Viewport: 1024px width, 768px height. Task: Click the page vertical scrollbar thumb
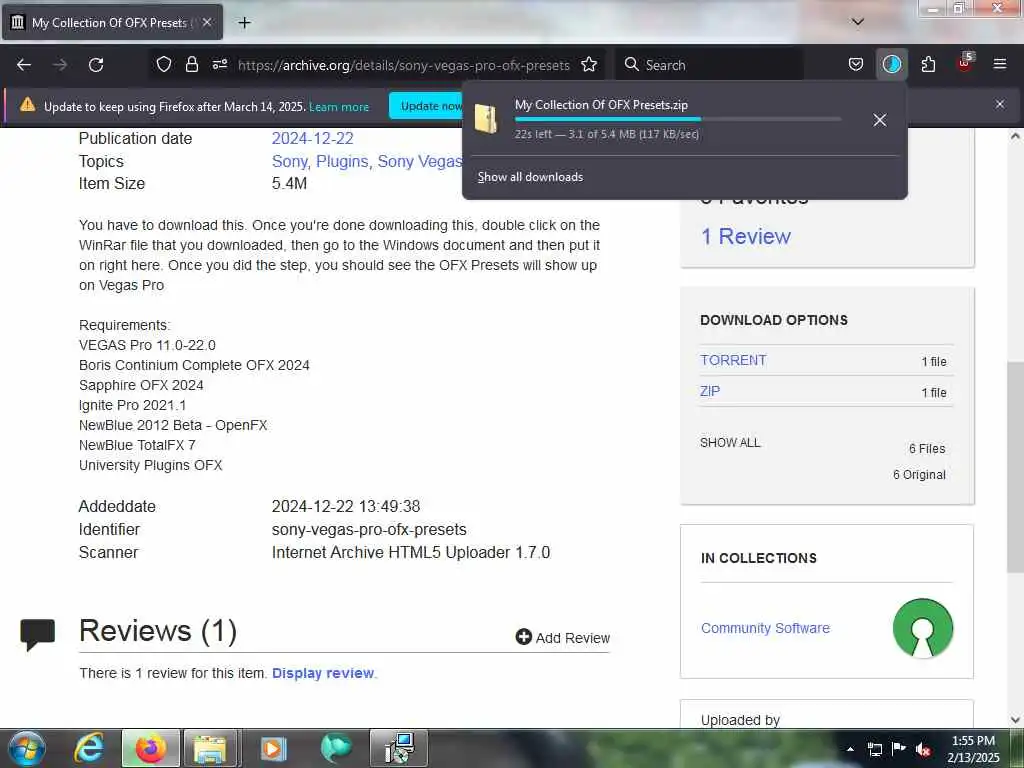(x=1016, y=467)
